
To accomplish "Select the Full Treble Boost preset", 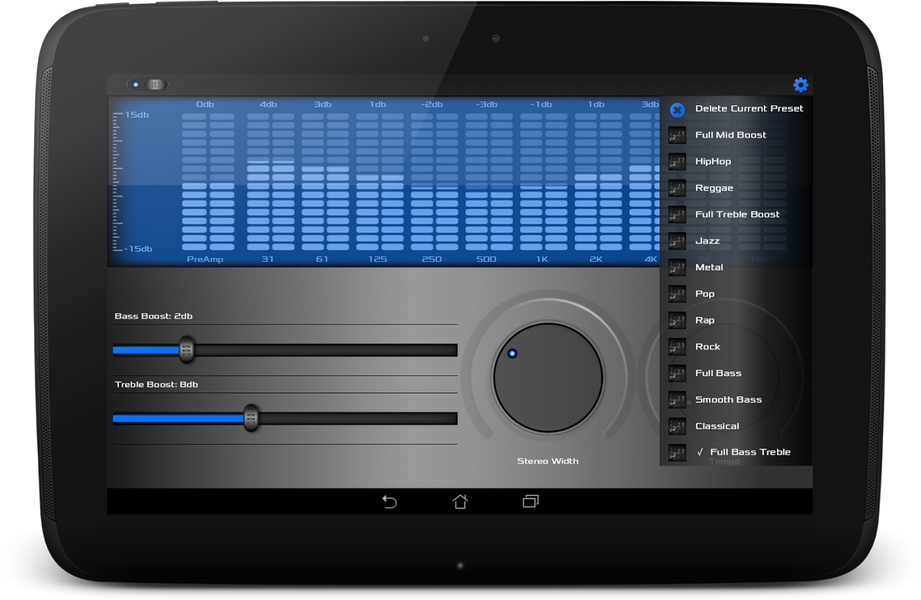I will (736, 214).
